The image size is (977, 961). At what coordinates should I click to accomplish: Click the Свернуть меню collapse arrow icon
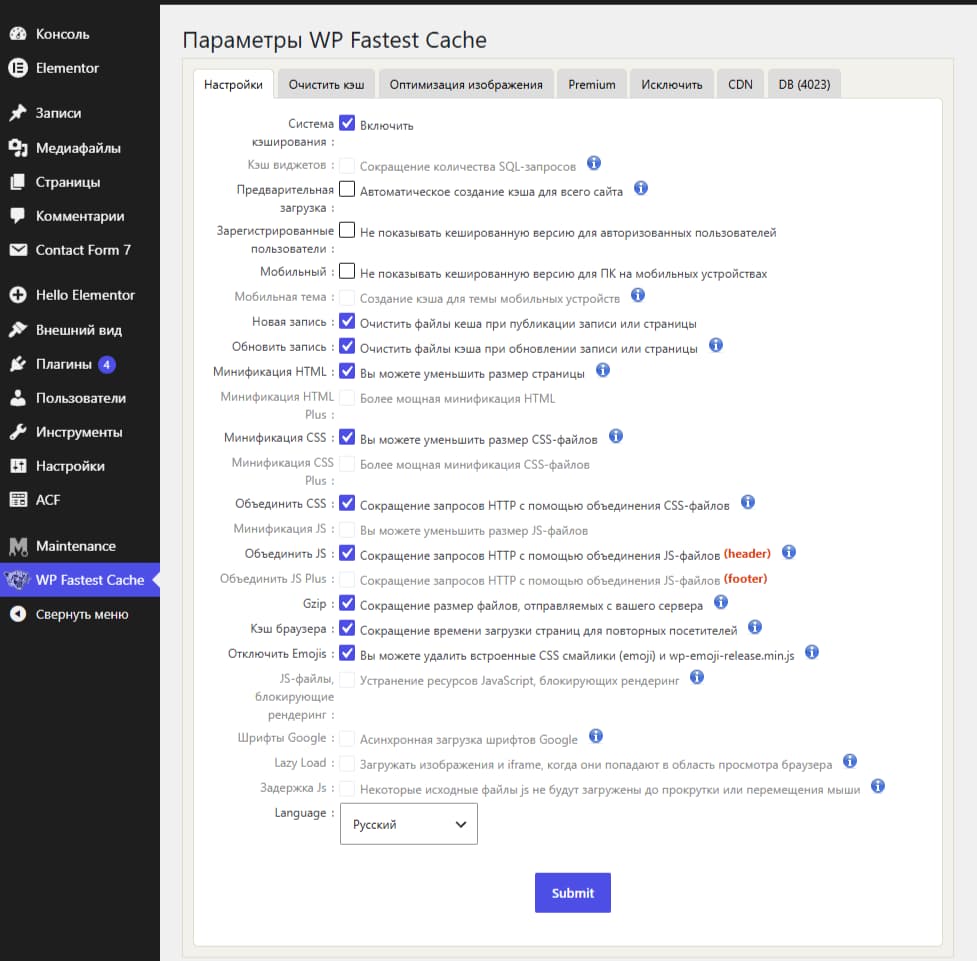click(x=18, y=614)
